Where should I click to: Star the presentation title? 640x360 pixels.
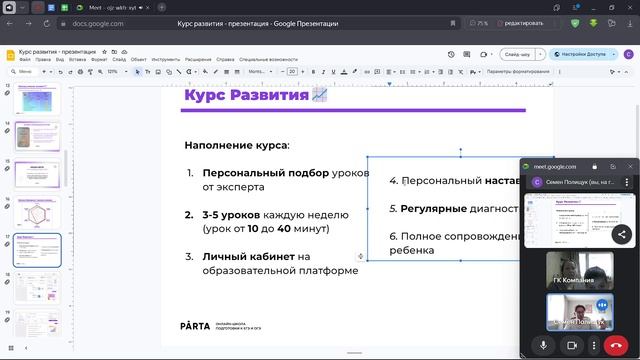click(x=104, y=52)
